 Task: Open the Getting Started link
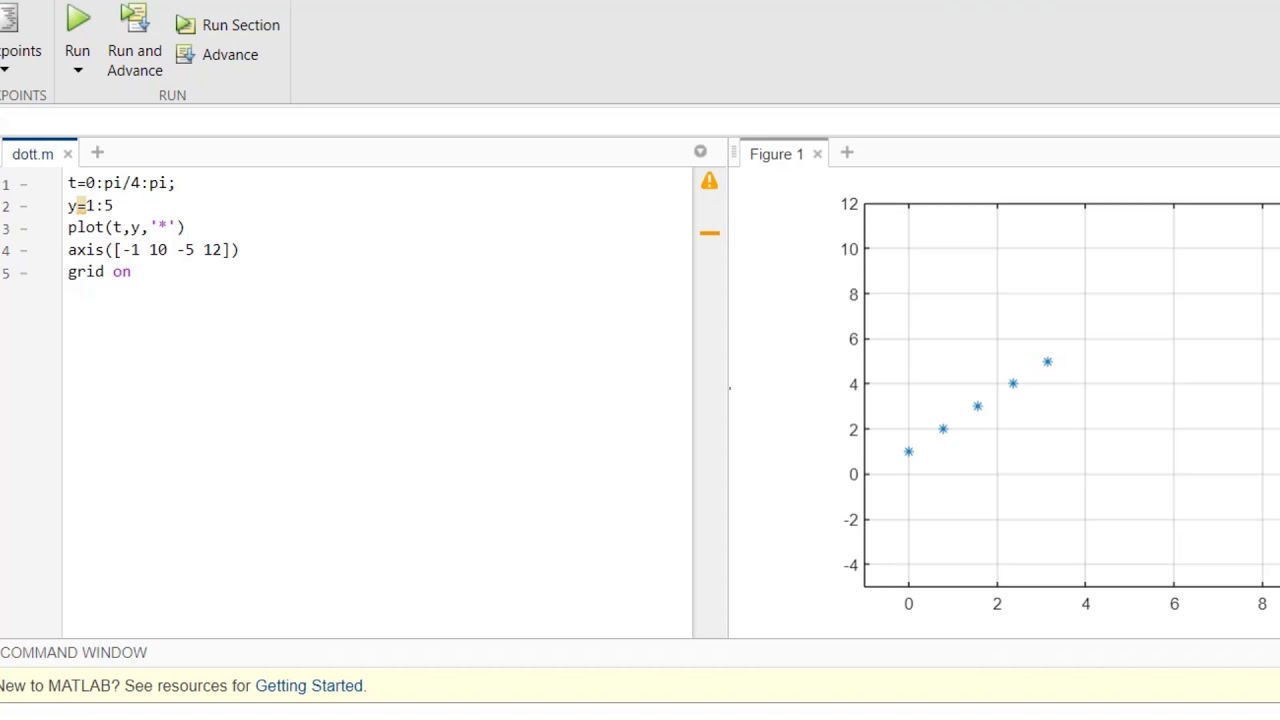pyautogui.click(x=309, y=686)
